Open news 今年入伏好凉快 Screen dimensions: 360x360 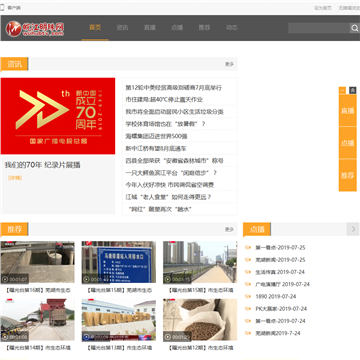(170, 185)
